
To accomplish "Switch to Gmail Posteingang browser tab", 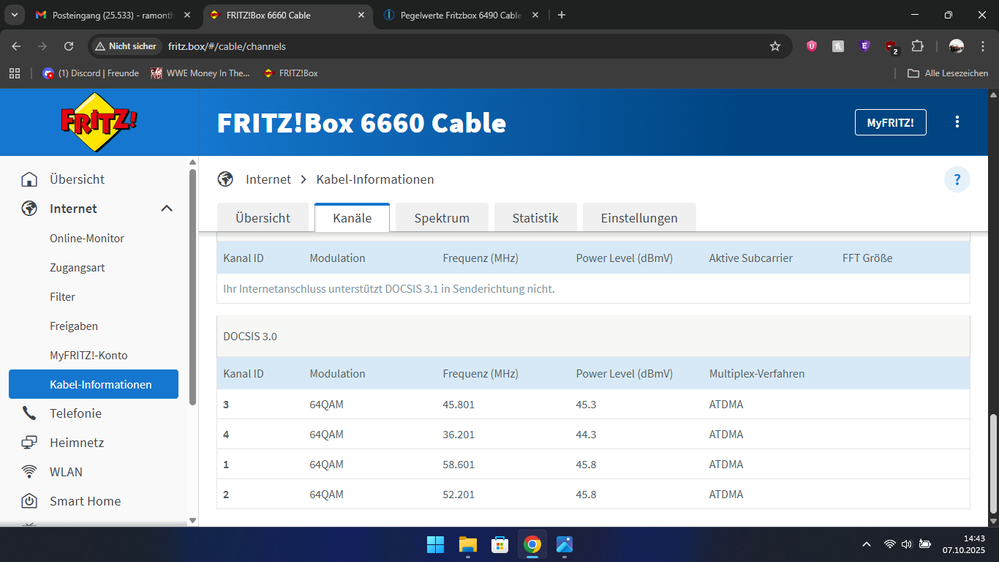I will [113, 15].
